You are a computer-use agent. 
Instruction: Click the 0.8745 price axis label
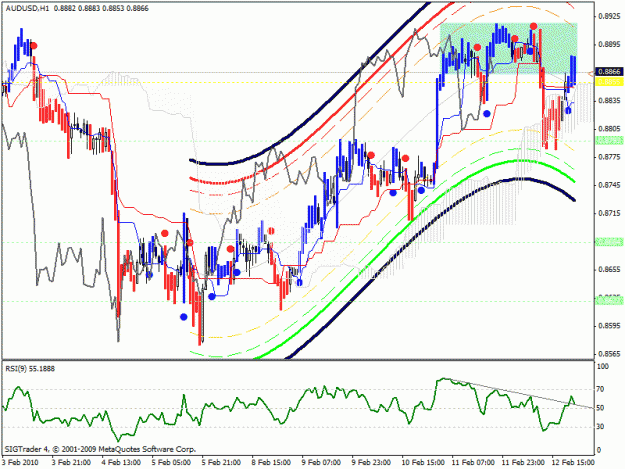pos(610,185)
